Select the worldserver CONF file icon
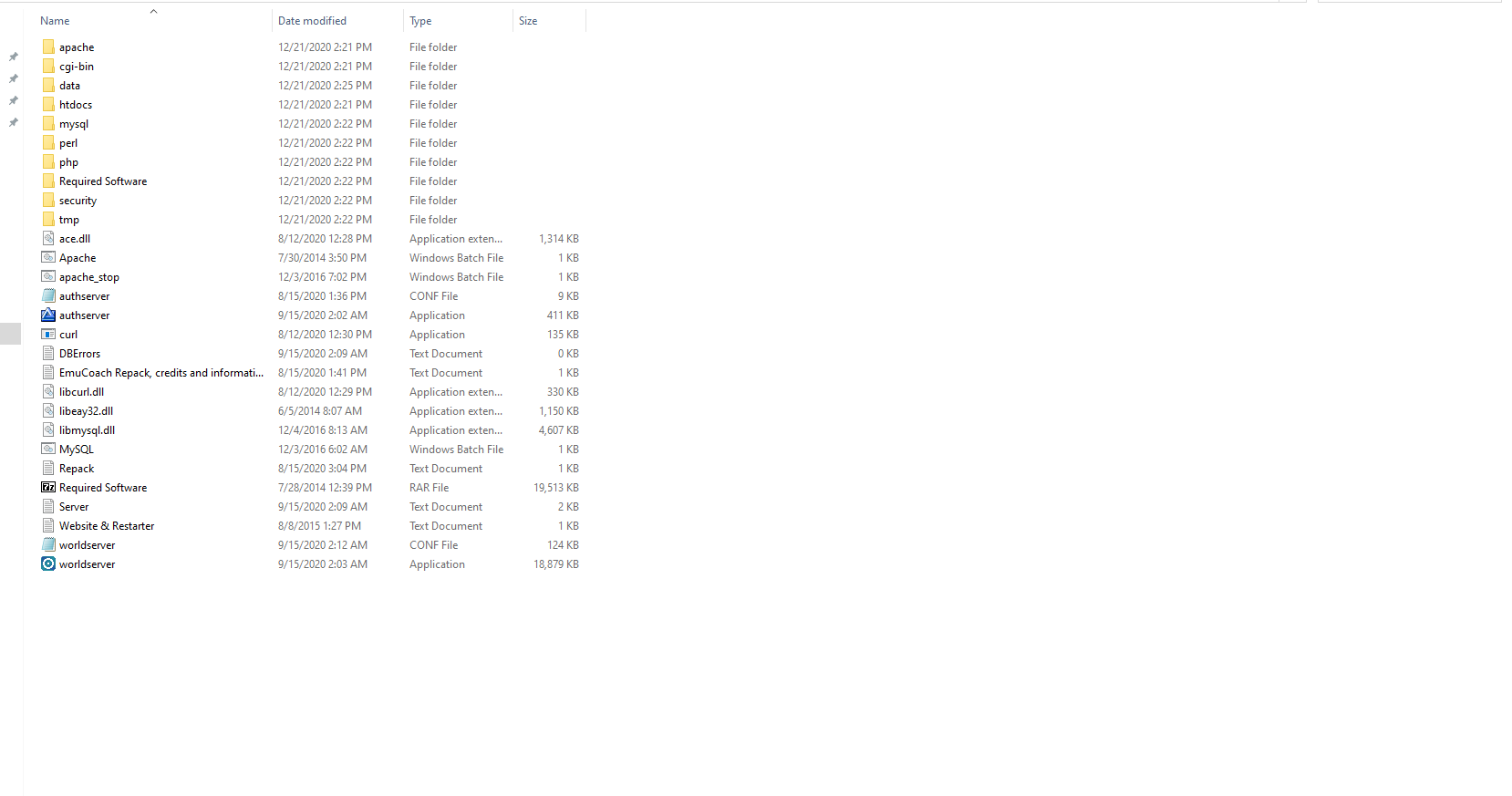1512x796 pixels. (48, 544)
